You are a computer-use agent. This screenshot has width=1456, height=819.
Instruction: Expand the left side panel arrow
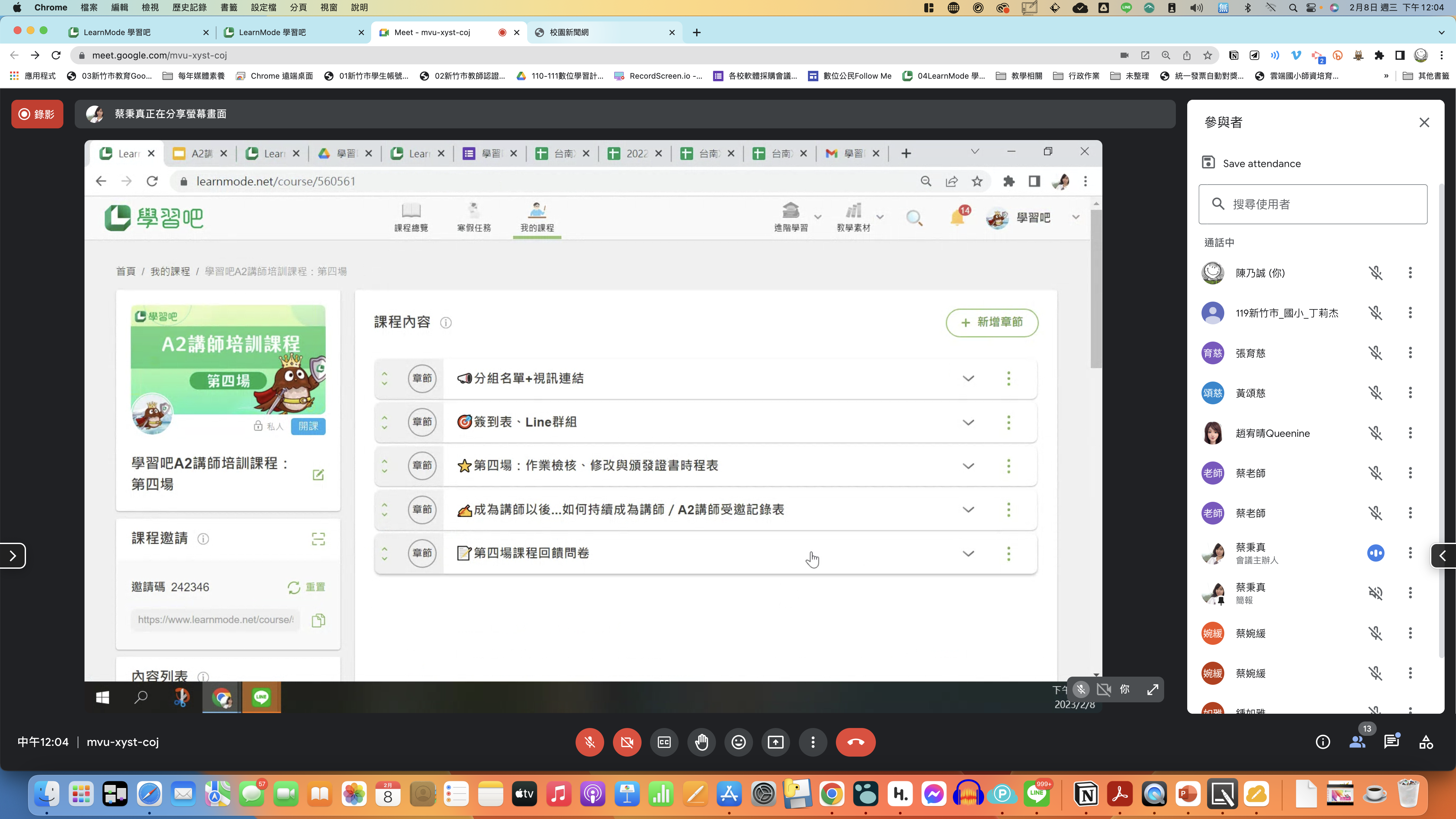point(12,556)
